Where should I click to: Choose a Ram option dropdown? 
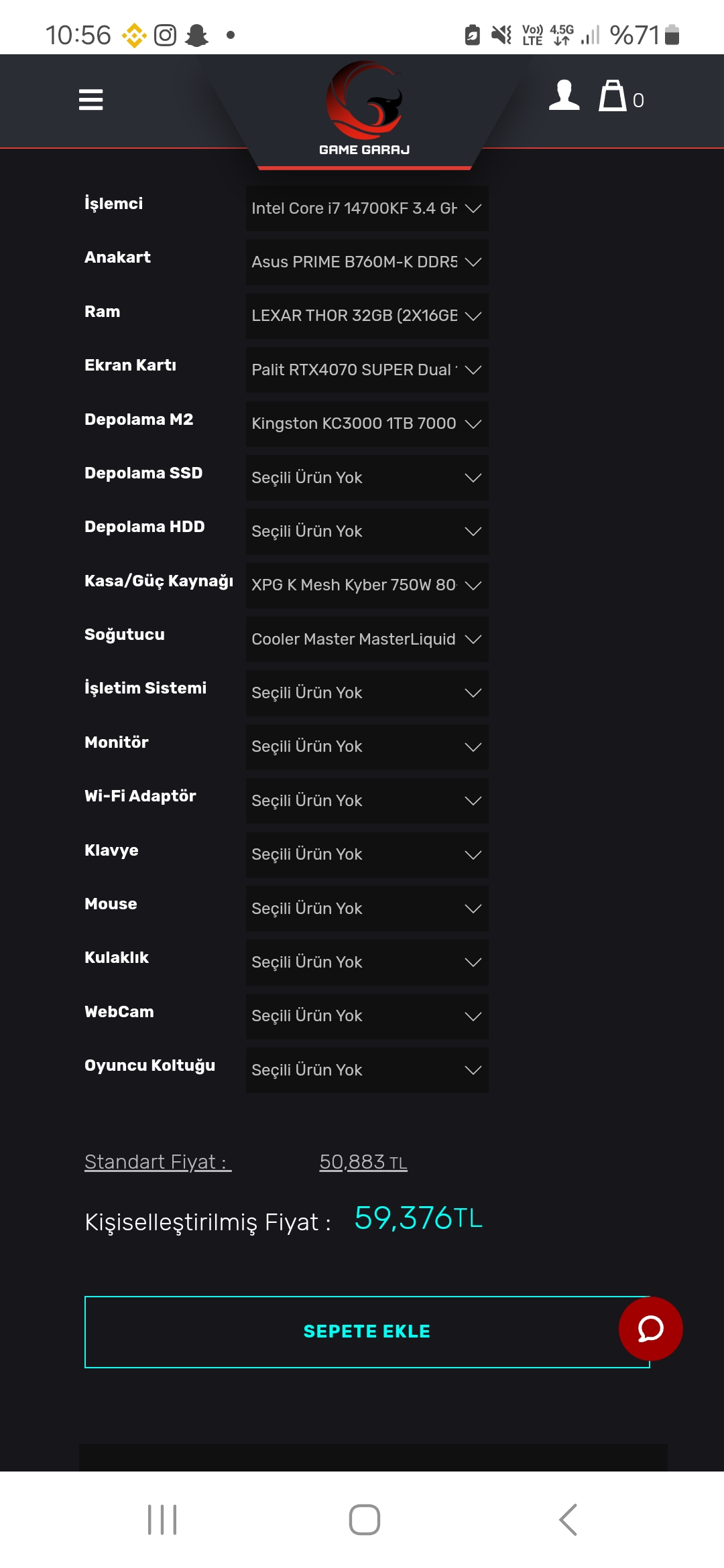367,316
